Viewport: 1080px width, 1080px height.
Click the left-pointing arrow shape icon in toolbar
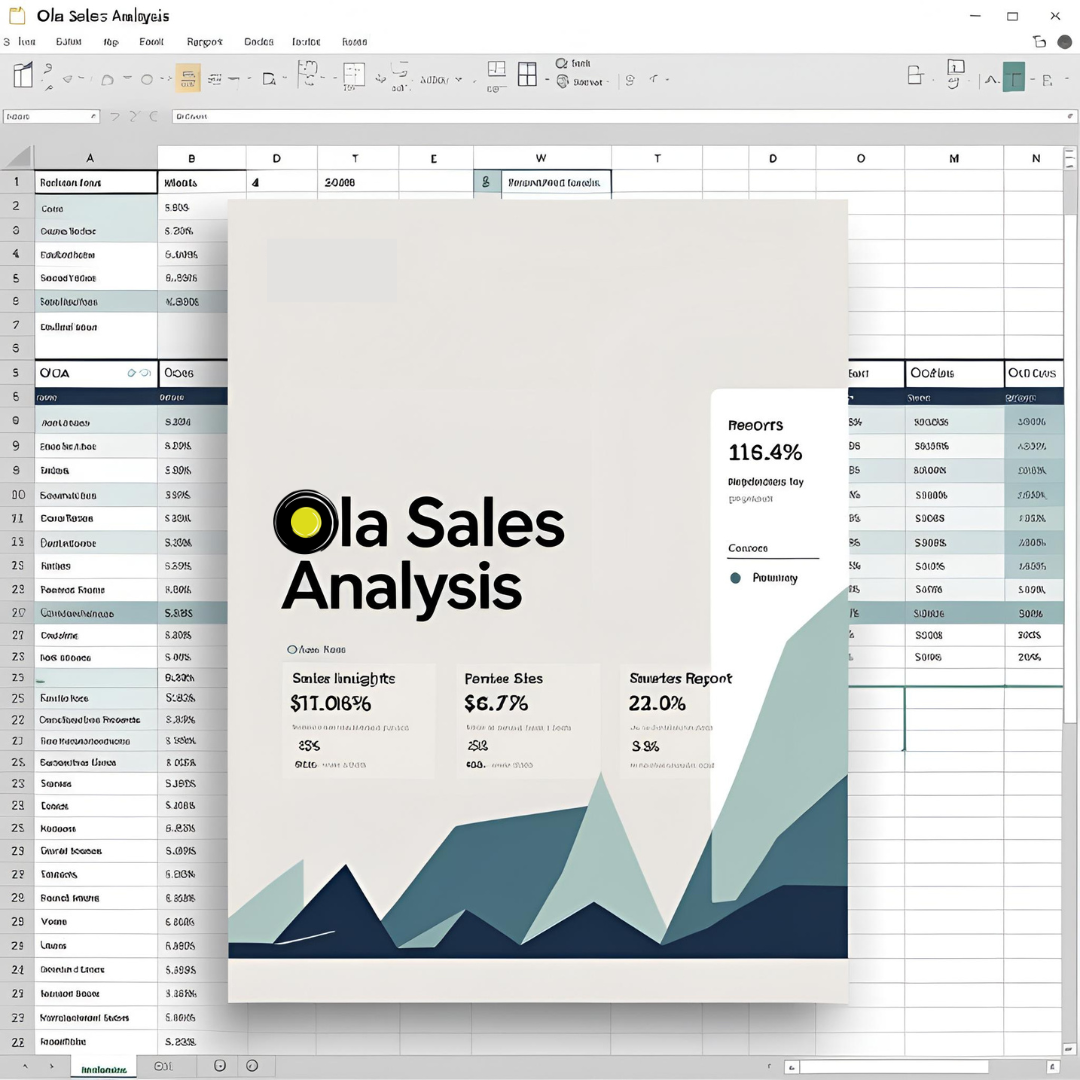(x=68, y=79)
